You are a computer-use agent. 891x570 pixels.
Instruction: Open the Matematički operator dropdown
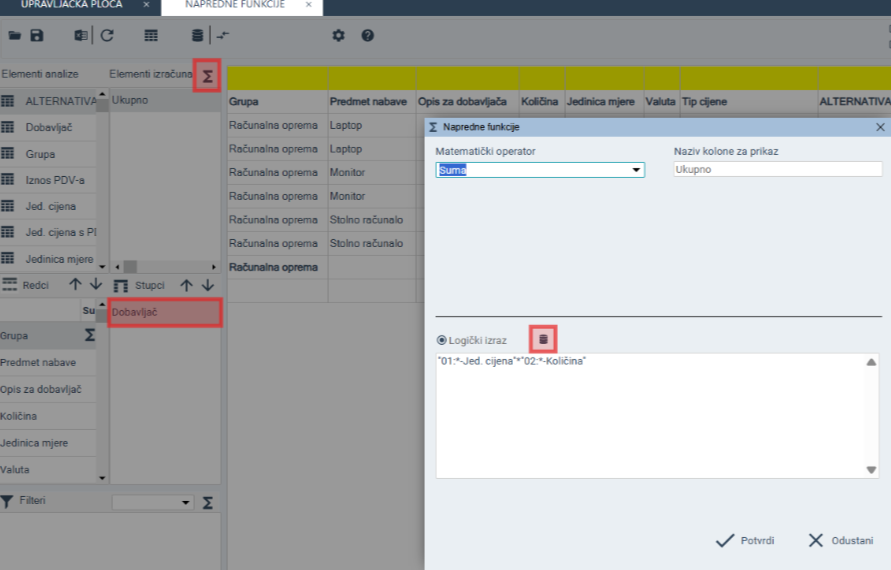[x=636, y=170]
